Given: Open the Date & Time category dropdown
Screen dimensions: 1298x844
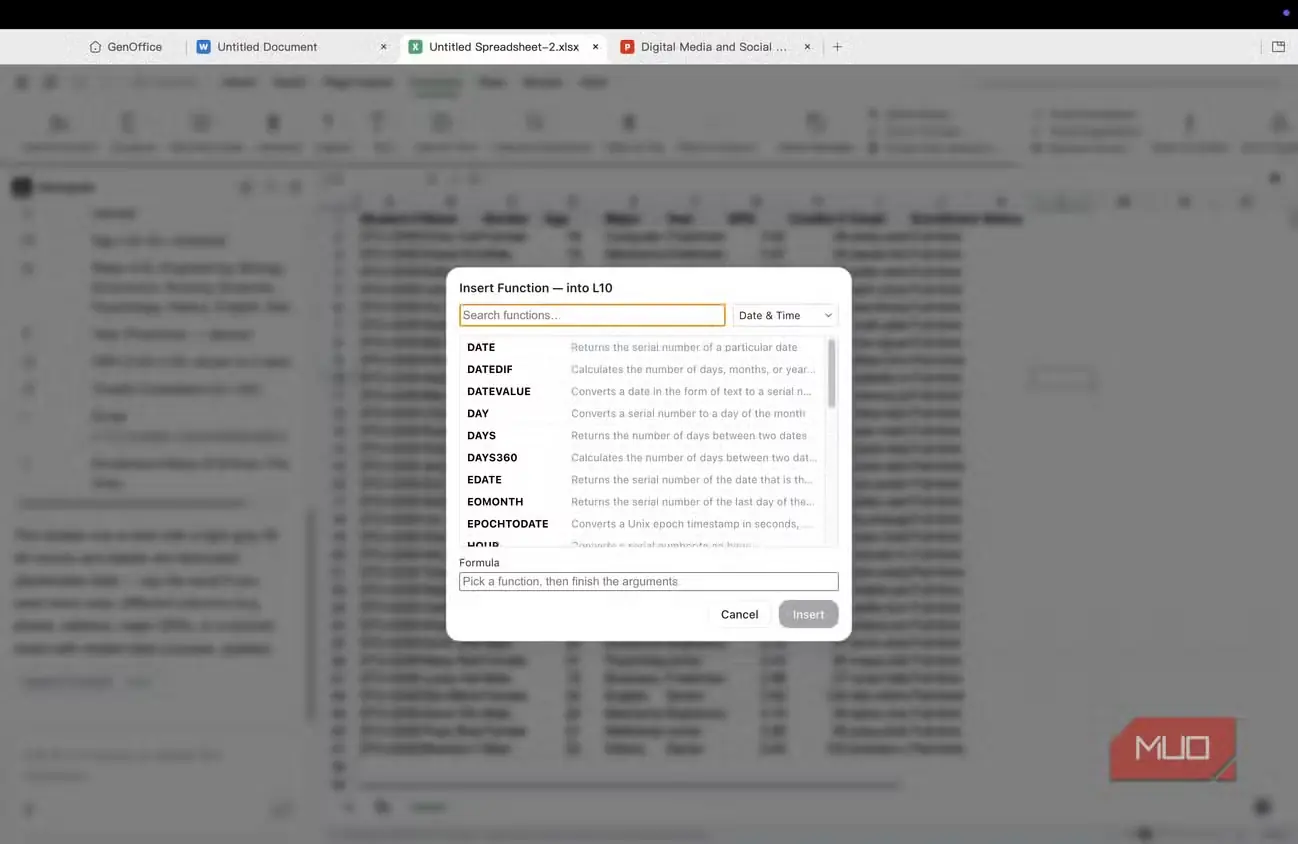Looking at the screenshot, I should pyautogui.click(x=785, y=315).
